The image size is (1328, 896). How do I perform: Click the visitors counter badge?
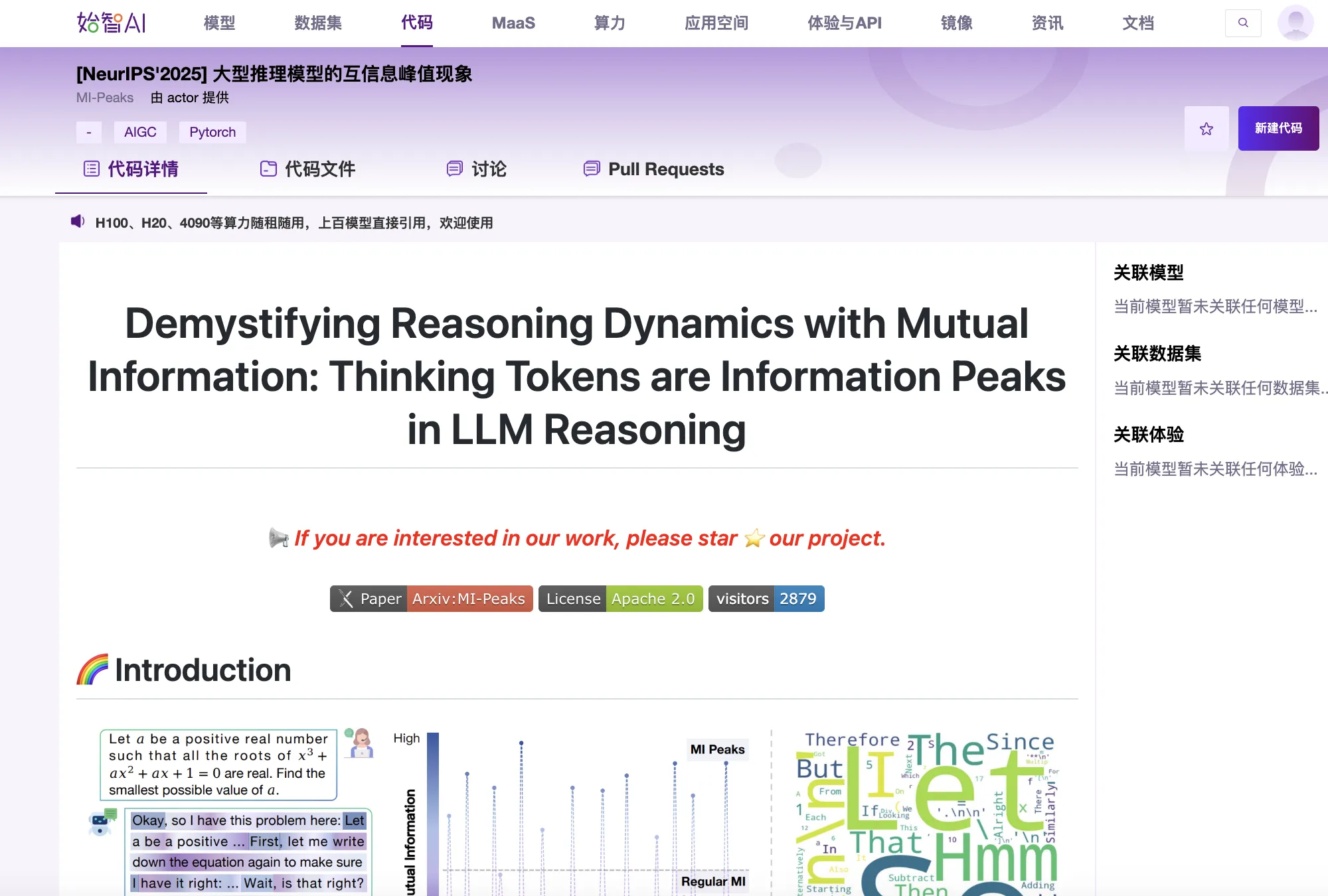tap(766, 599)
